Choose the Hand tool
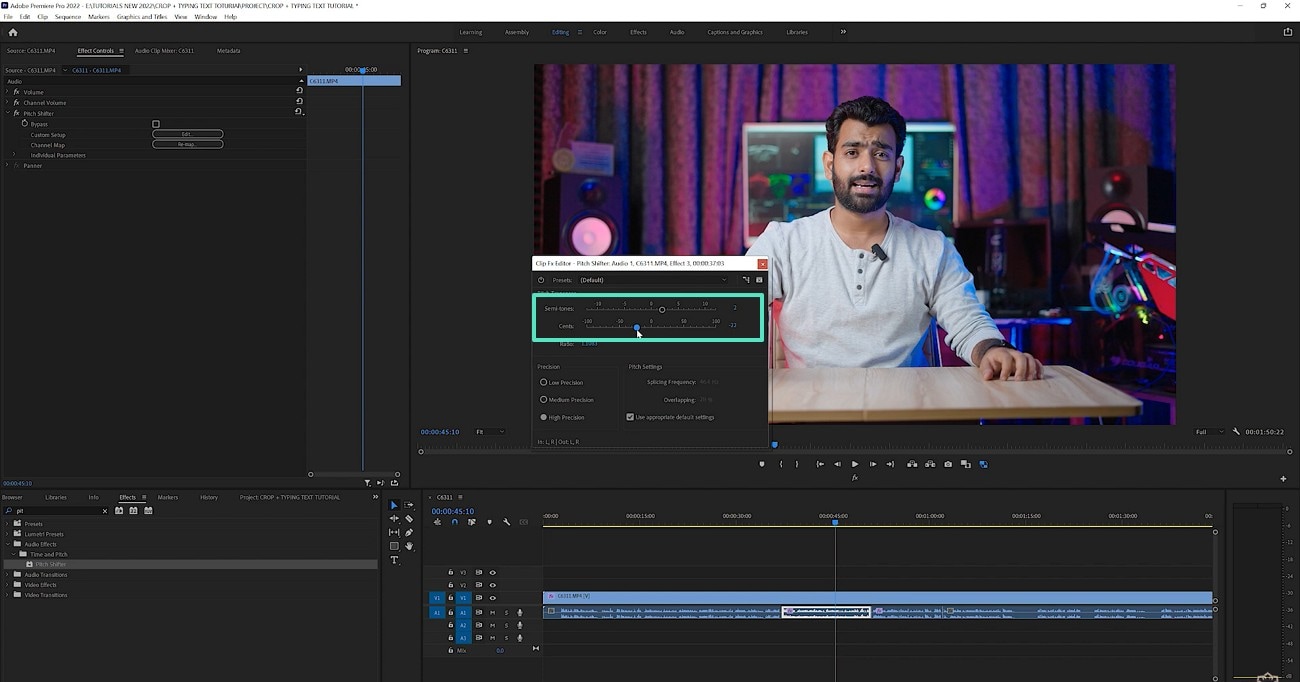 click(x=409, y=546)
